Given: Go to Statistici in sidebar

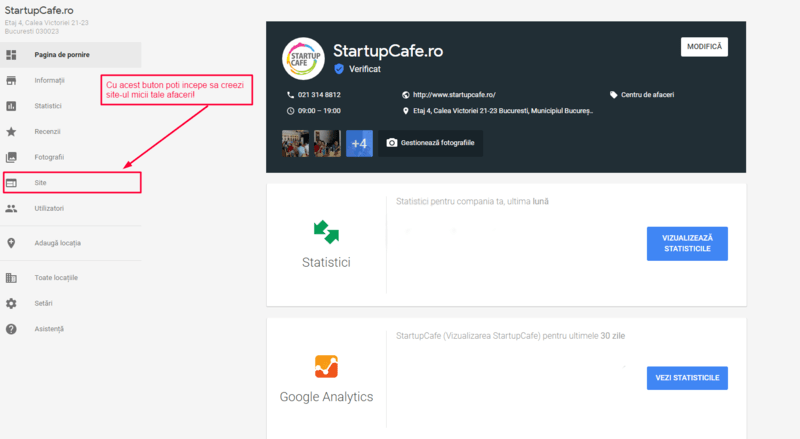Looking at the screenshot, I should coord(70,106).
